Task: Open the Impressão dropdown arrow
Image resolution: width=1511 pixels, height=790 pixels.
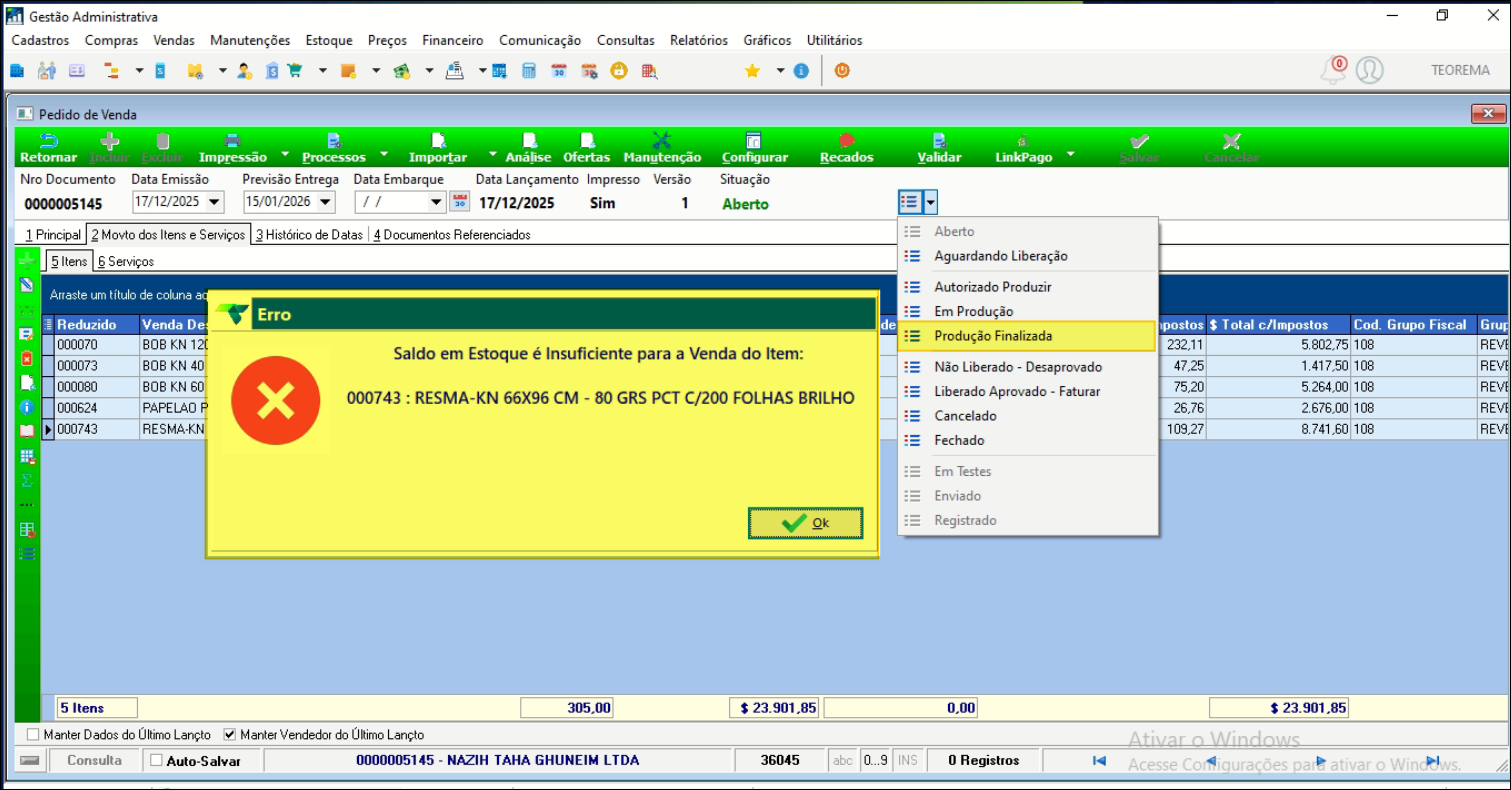Action: point(284,155)
